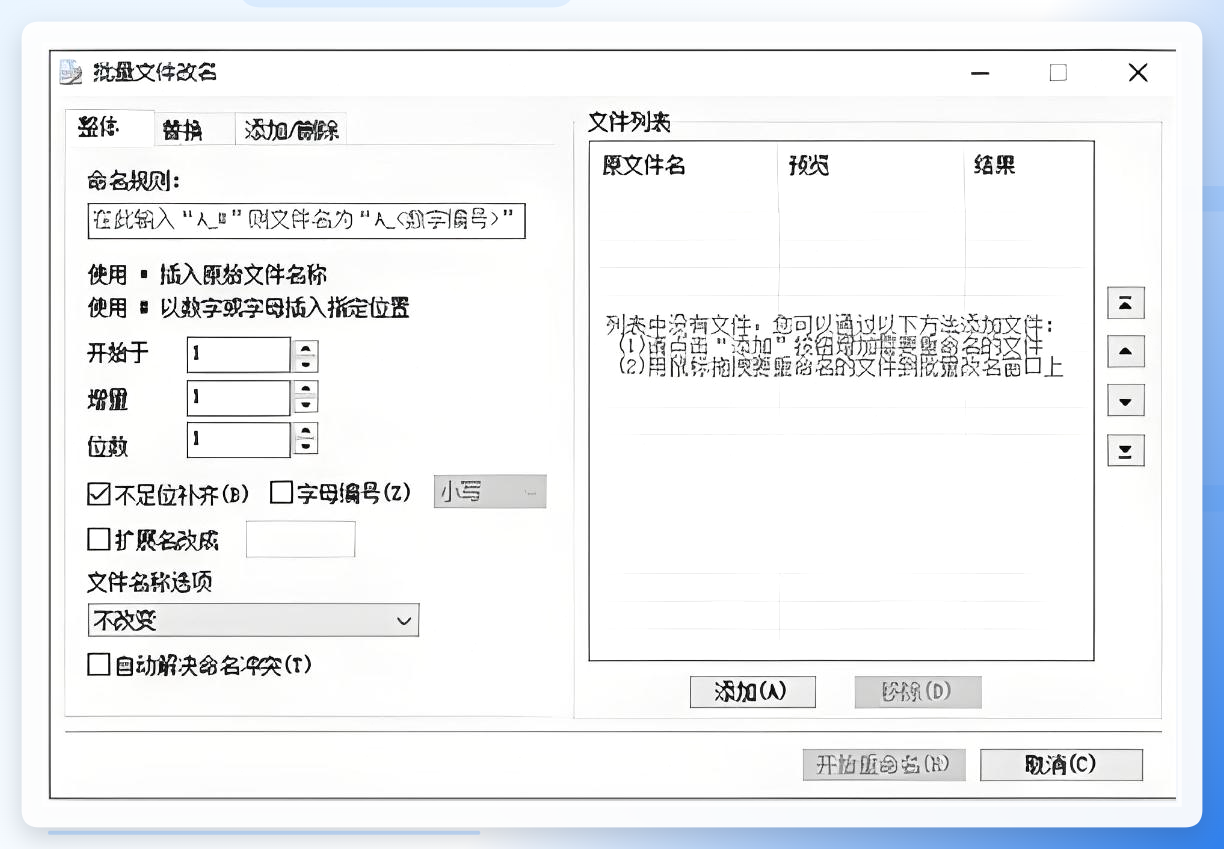Click into the 开始于 number field

click(239, 355)
